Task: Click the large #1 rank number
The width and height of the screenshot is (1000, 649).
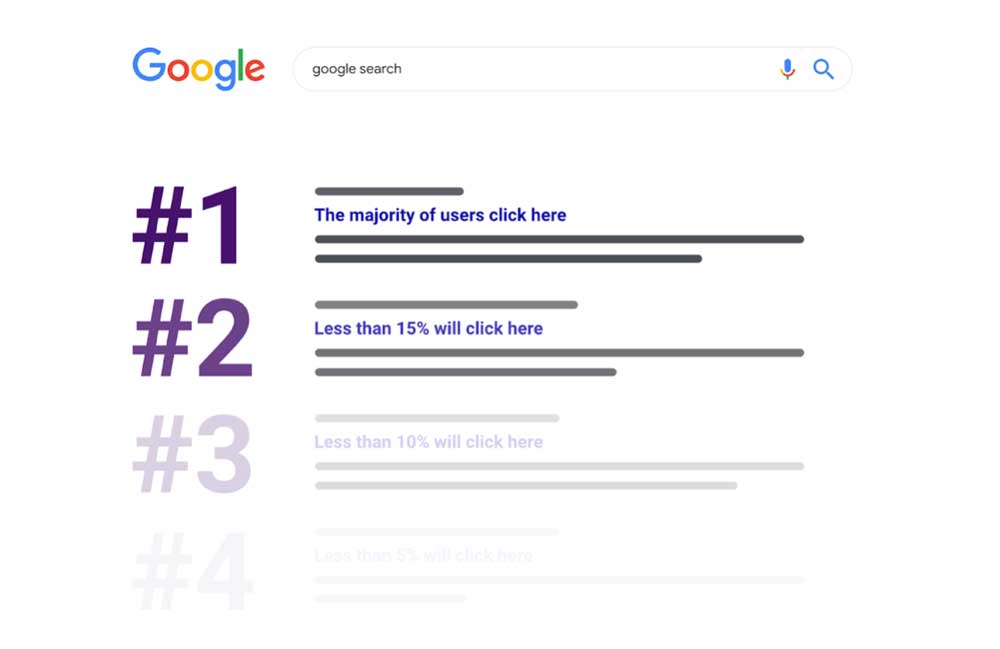Action: [x=187, y=225]
